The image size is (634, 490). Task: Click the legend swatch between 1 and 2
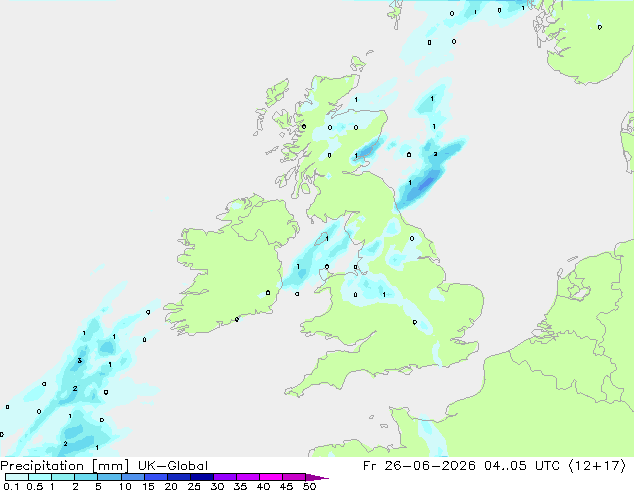(x=63, y=477)
